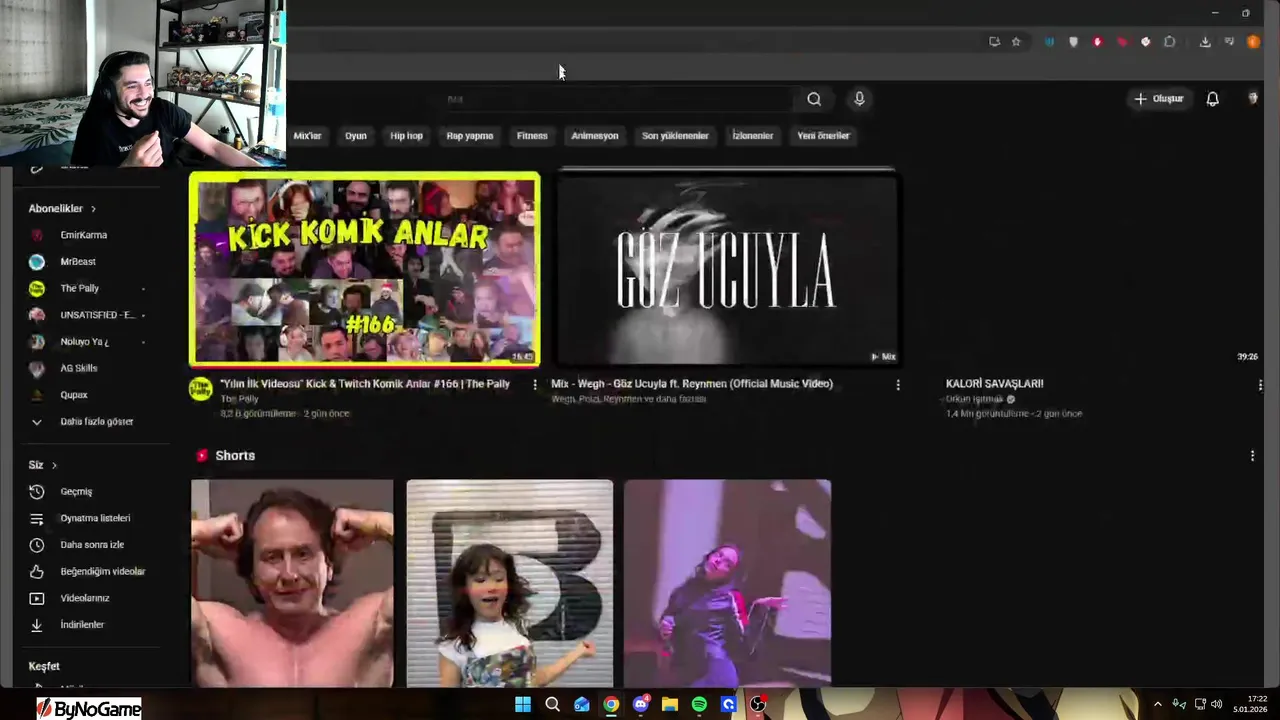1280x720 pixels.
Task: Click the grey shield extension icon
Action: pyautogui.click(x=1074, y=42)
